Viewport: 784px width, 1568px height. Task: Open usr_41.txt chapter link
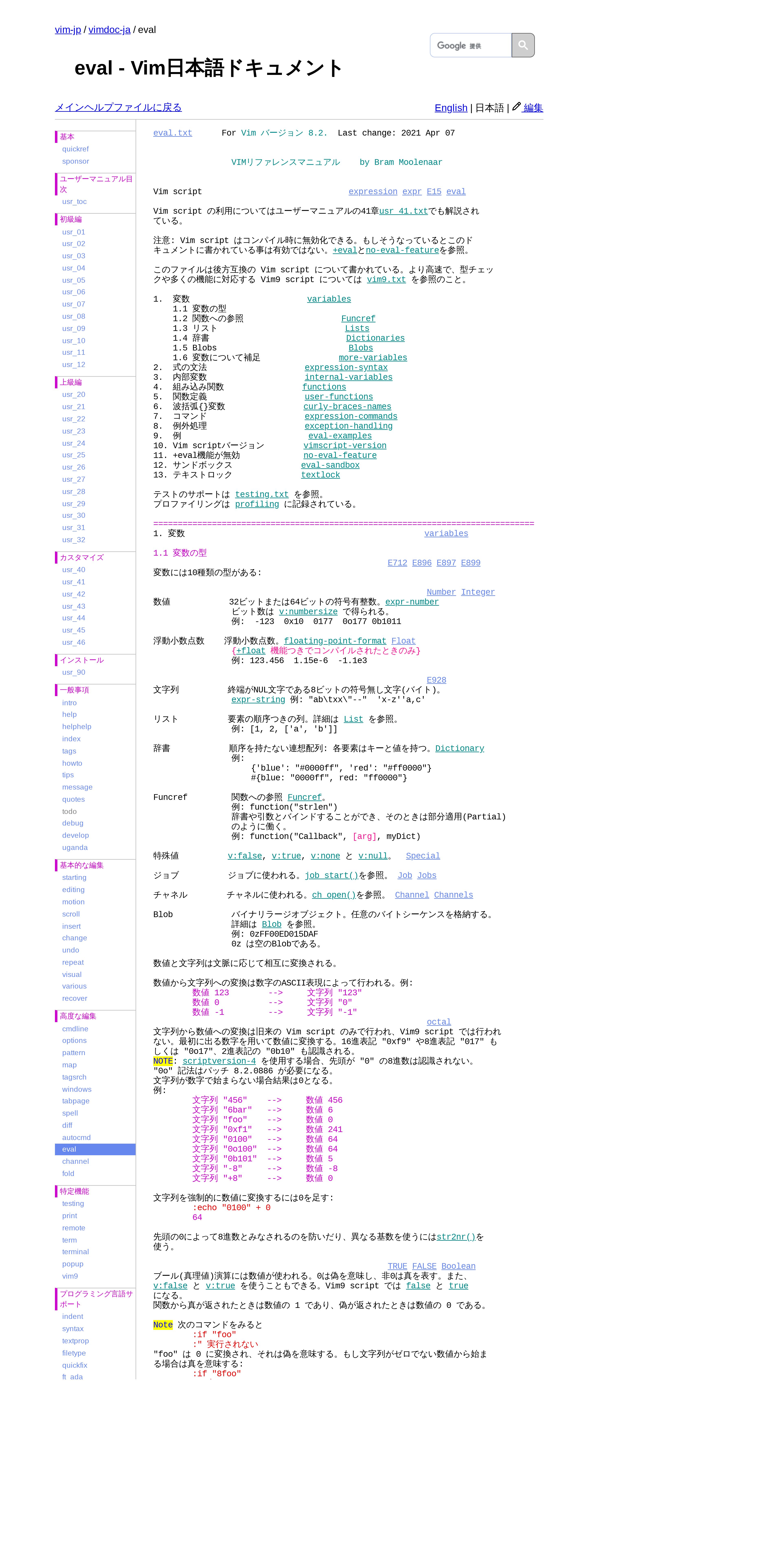(404, 211)
